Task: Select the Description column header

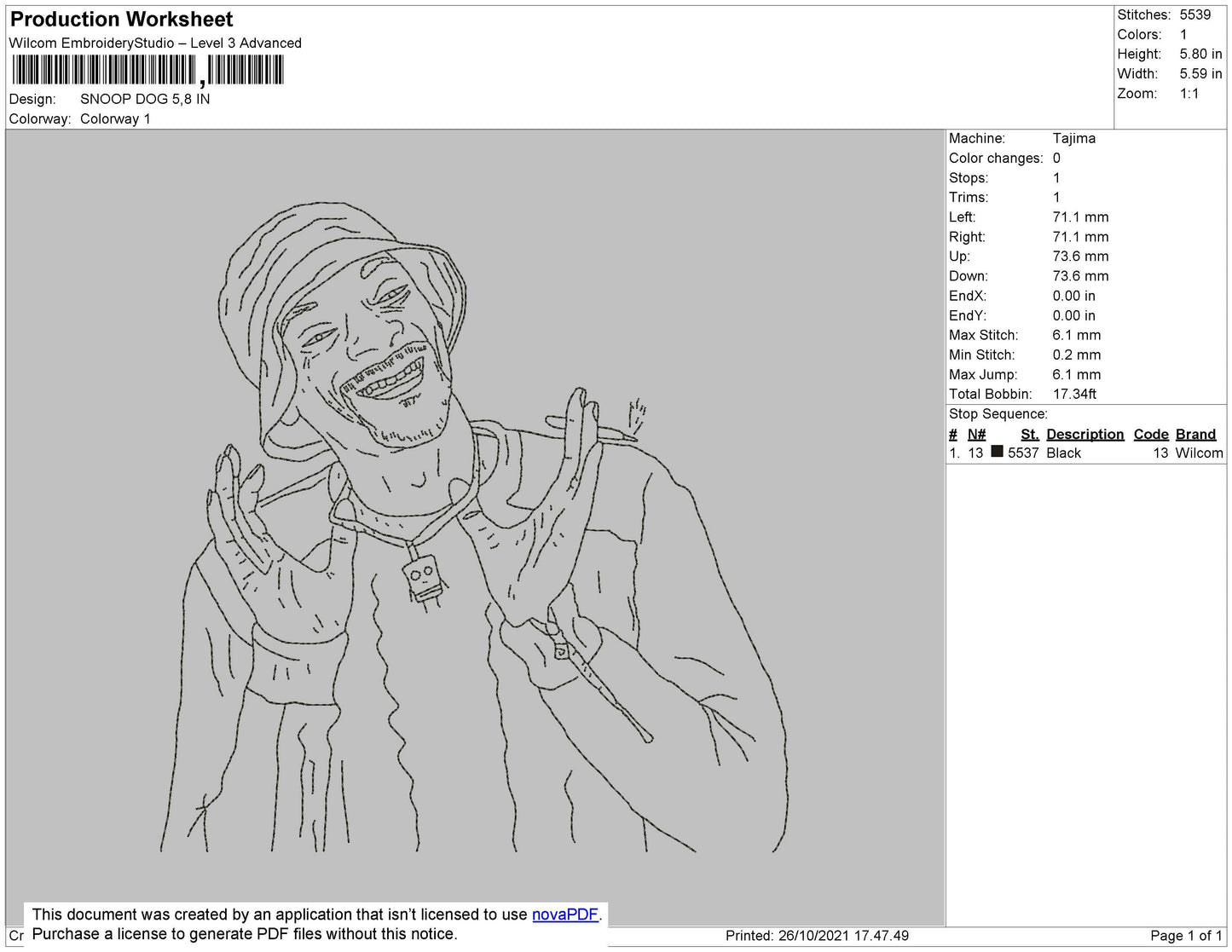Action: 1085,434
